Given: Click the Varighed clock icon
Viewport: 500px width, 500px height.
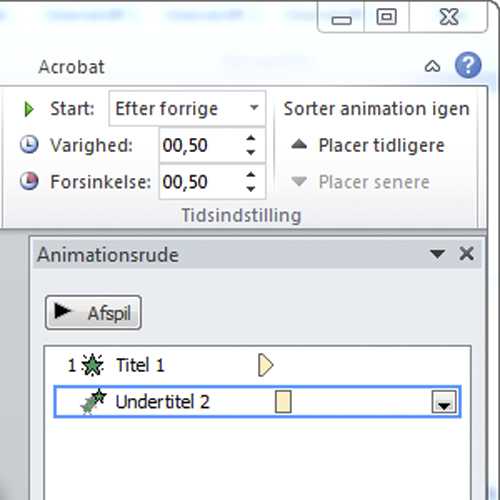Looking at the screenshot, I should (x=29, y=145).
